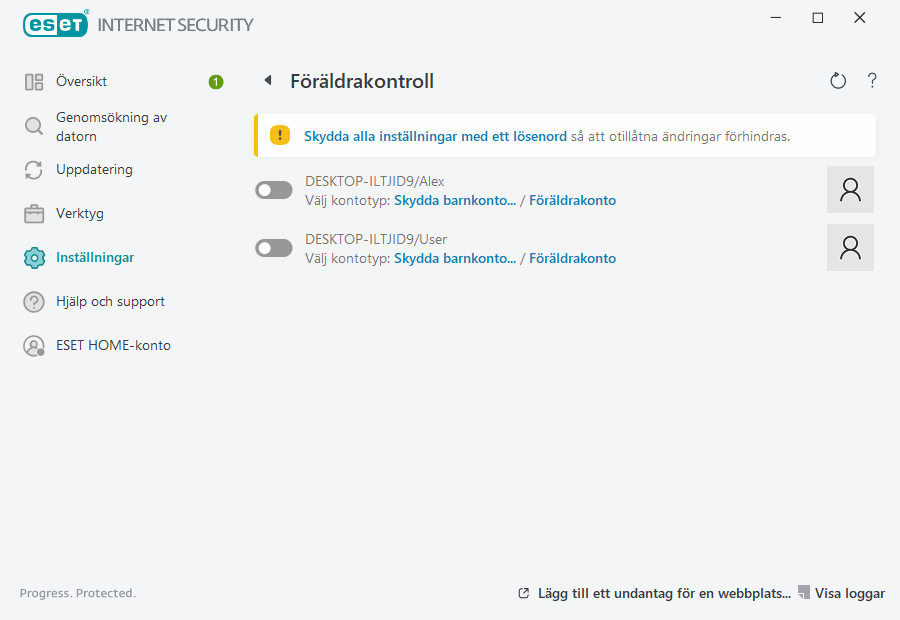This screenshot has width=900, height=620.
Task: Select Föräldrakonto for the User account
Action: click(572, 258)
